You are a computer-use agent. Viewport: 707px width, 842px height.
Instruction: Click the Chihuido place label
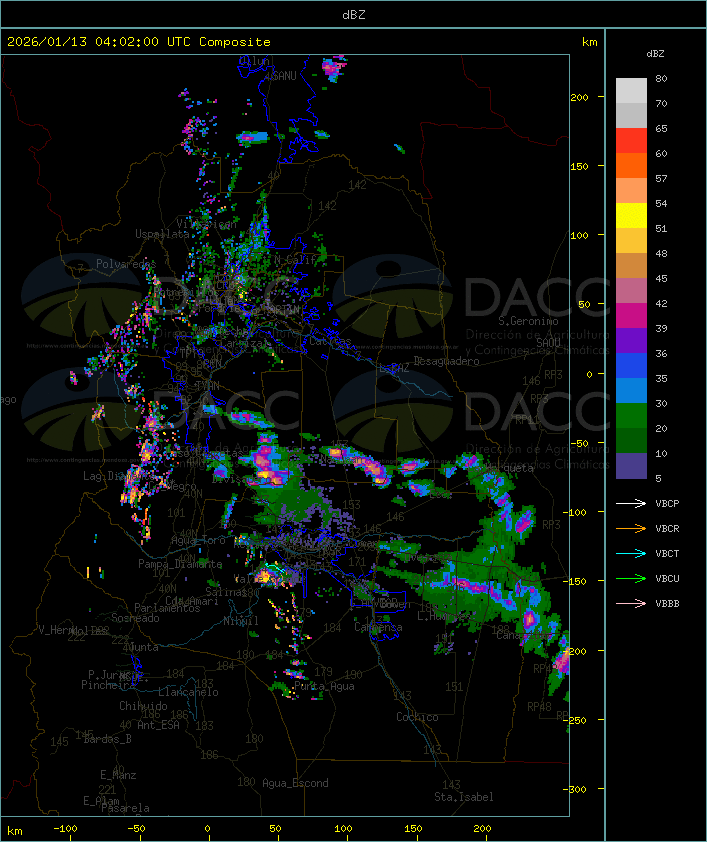tap(143, 706)
